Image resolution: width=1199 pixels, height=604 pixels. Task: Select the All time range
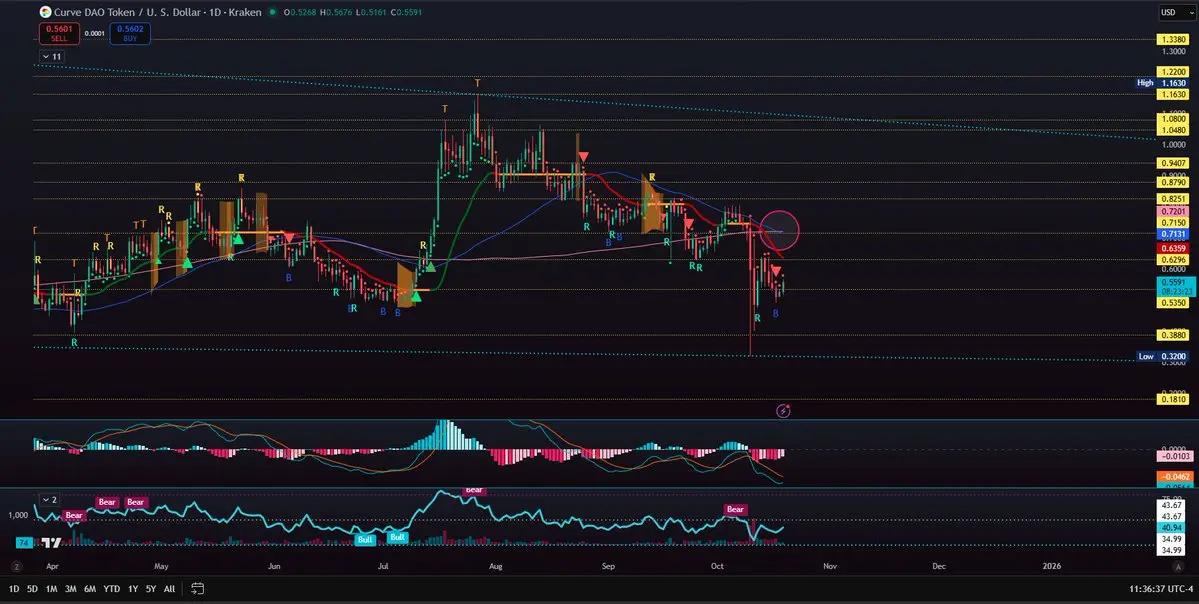pyautogui.click(x=169, y=589)
